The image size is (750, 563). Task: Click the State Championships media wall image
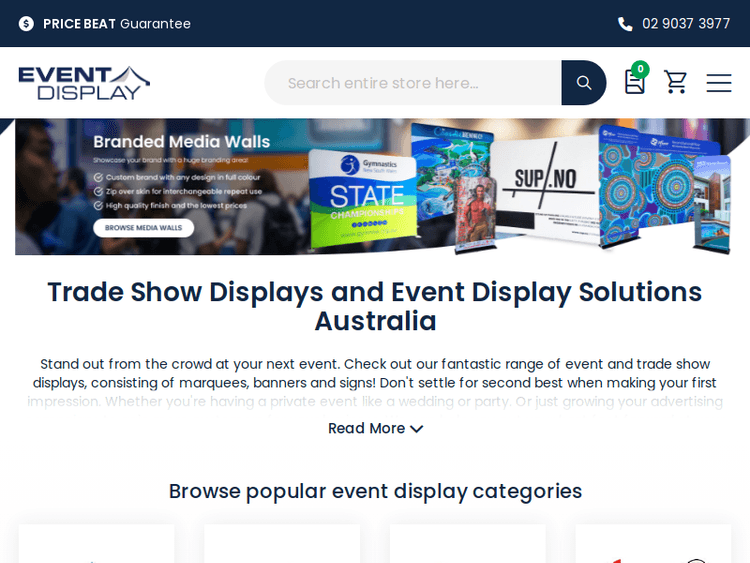363,199
